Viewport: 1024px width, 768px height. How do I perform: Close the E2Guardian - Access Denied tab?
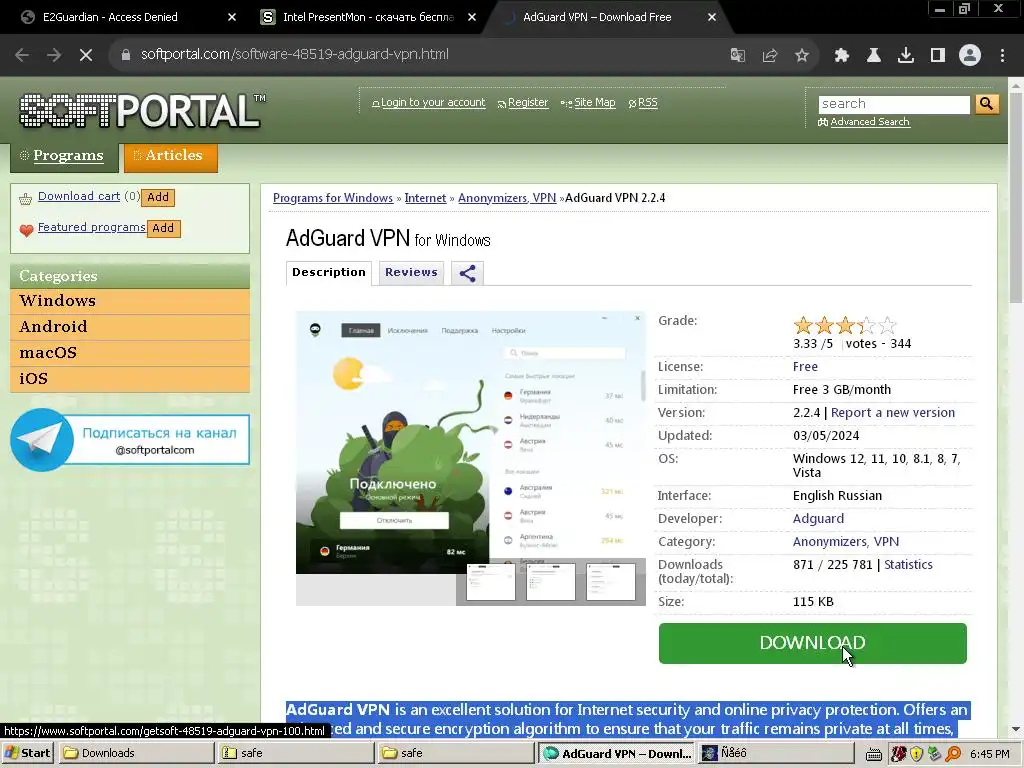click(x=232, y=18)
